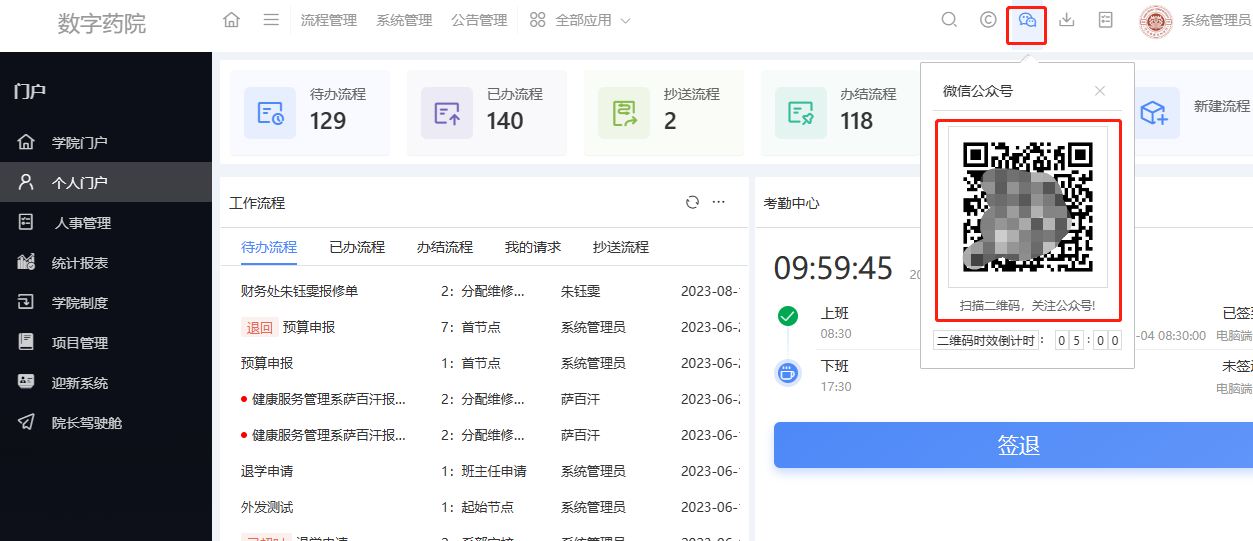Refresh the 工作流程 panel
Screen dimensions: 1253x541
(692, 202)
